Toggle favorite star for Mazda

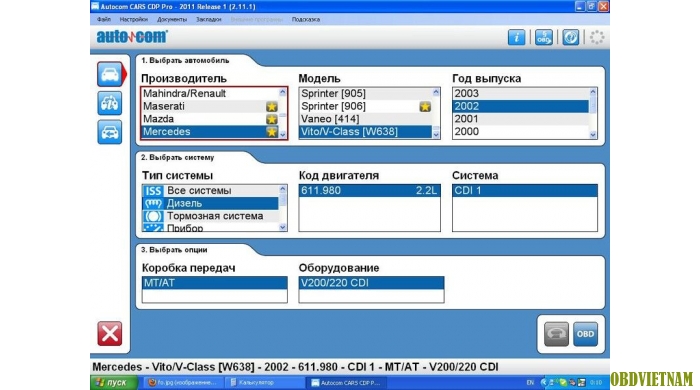(x=271, y=119)
